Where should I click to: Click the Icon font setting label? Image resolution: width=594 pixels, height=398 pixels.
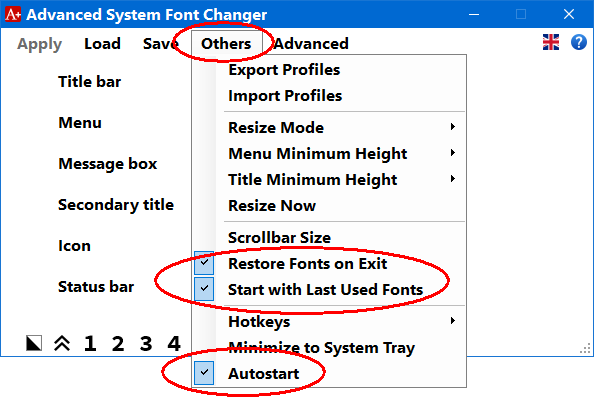point(74,246)
